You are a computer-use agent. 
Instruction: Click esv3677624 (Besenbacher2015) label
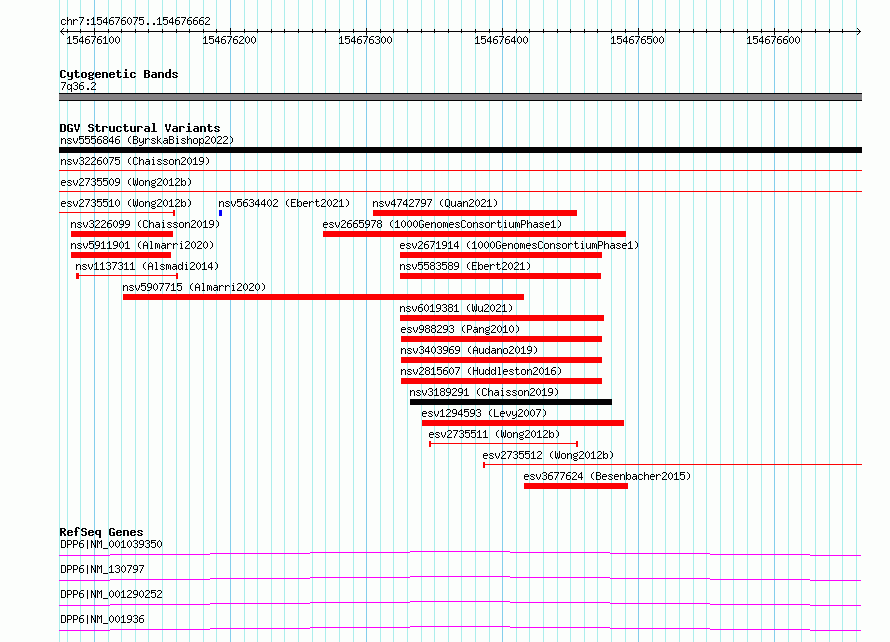[607, 476]
